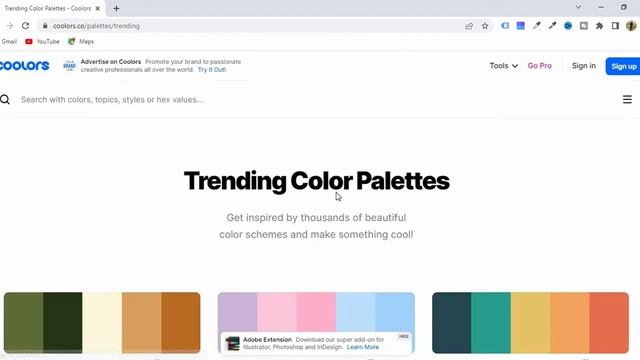Reload the page with refresh icon
Image resolution: width=640 pixels, height=360 pixels.
(x=25, y=26)
